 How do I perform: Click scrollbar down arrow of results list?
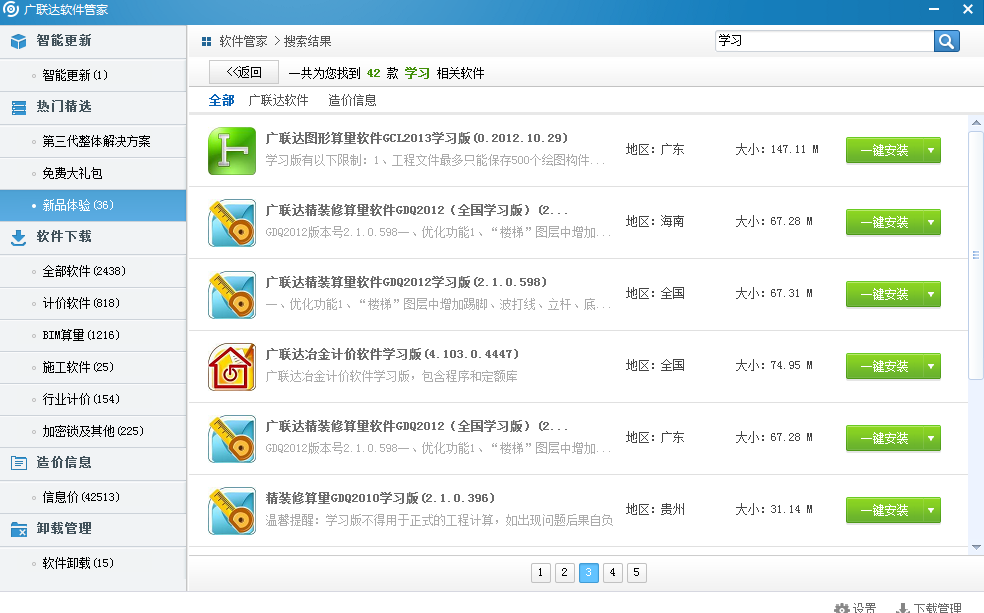(x=976, y=547)
